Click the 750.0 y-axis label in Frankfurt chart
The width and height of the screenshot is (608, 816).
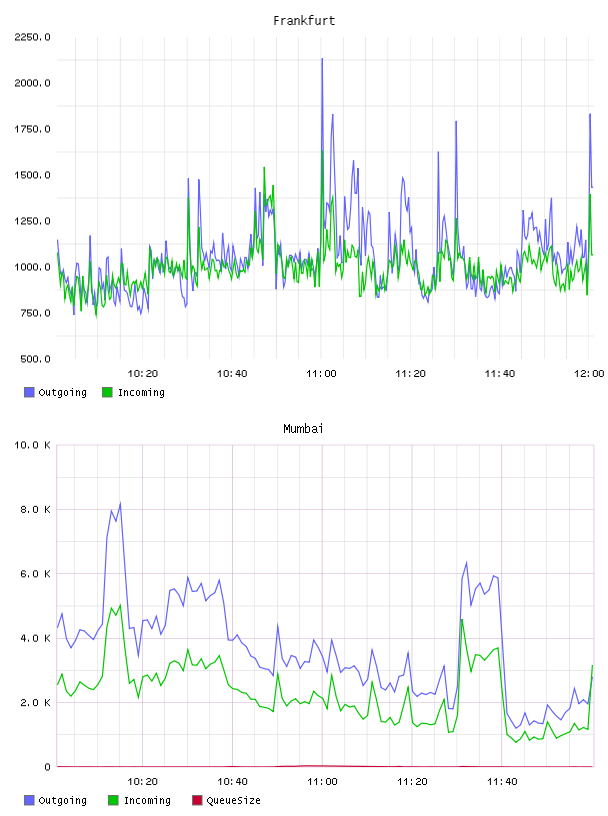(35, 313)
